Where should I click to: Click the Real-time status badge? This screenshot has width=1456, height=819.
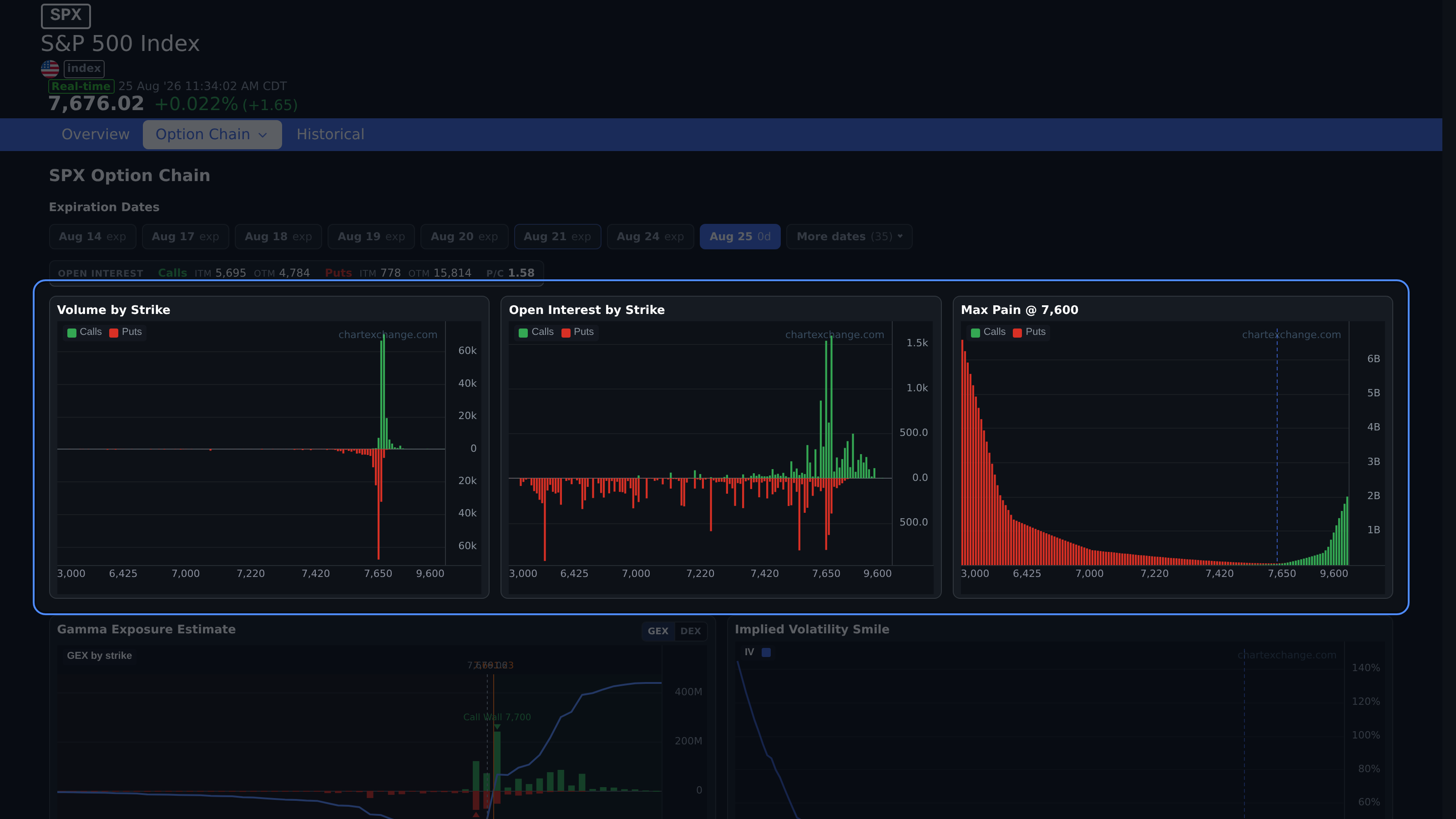pyautogui.click(x=81, y=86)
